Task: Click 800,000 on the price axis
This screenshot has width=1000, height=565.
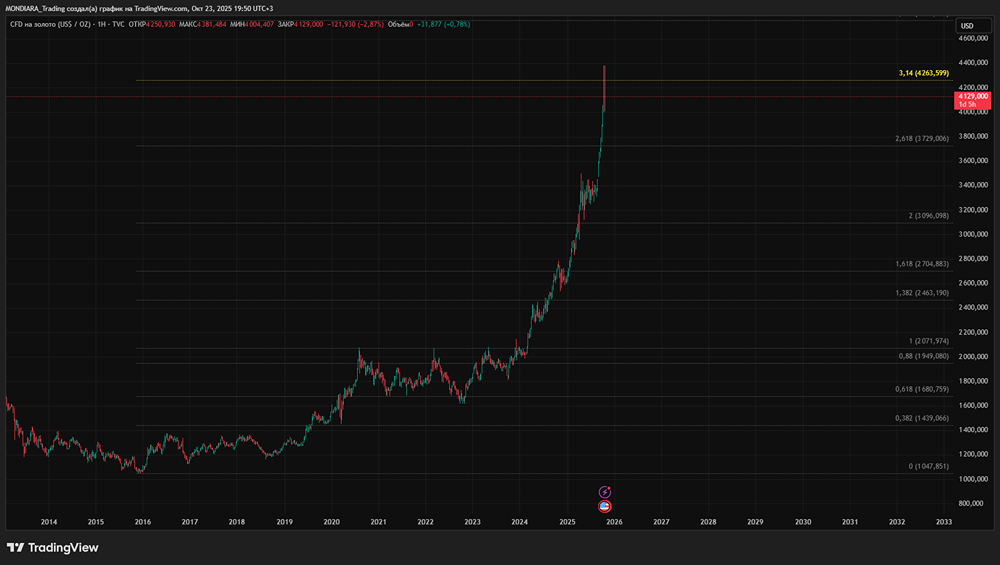Action: pos(973,503)
